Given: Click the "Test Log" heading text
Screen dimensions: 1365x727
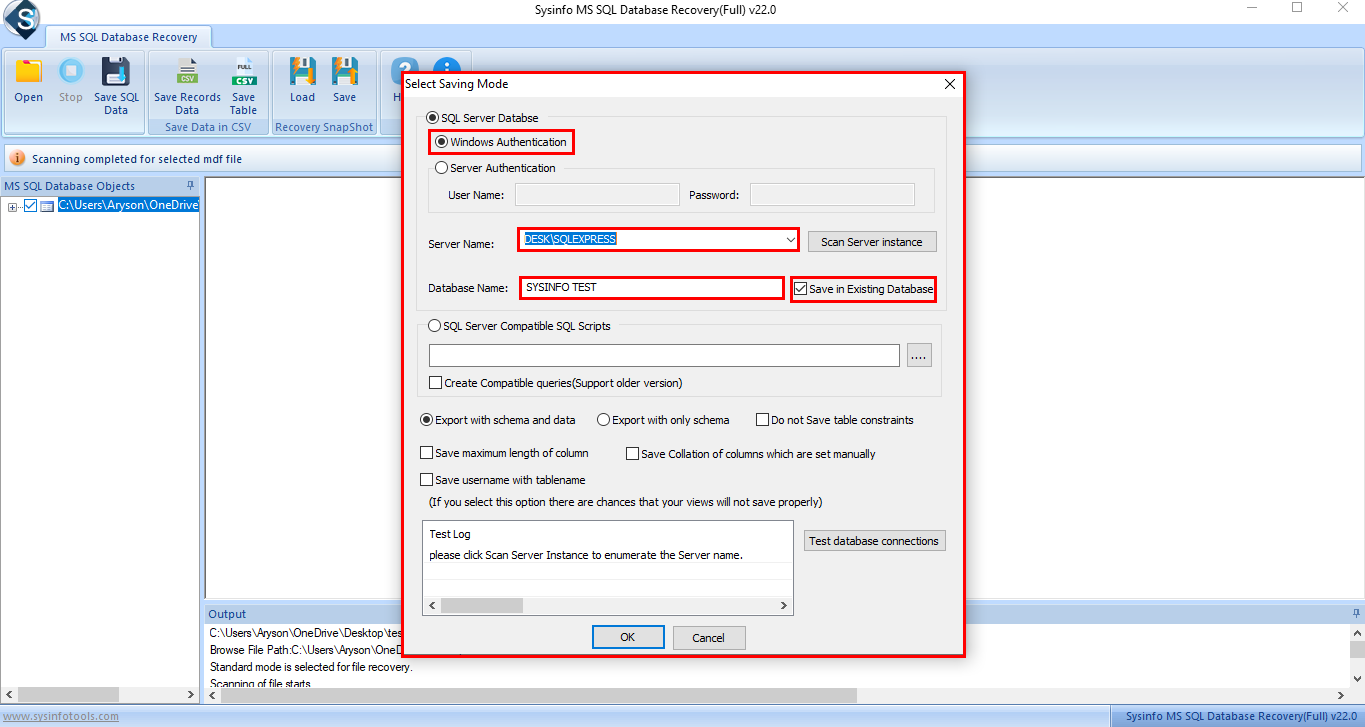Looking at the screenshot, I should point(450,534).
